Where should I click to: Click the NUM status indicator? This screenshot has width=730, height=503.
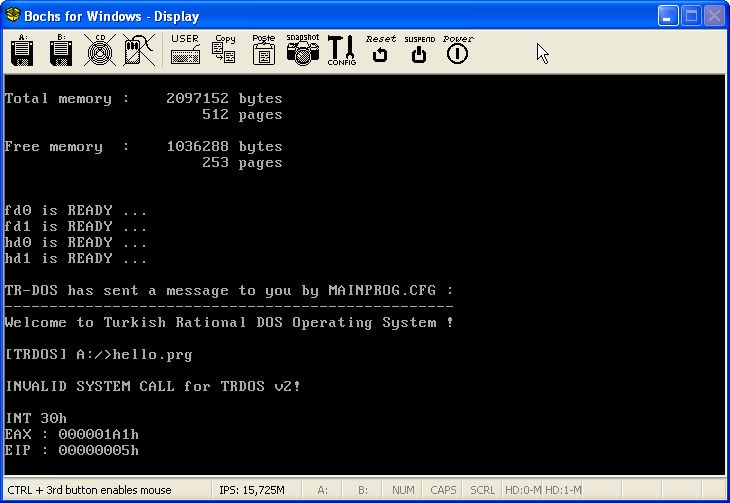[x=403, y=490]
